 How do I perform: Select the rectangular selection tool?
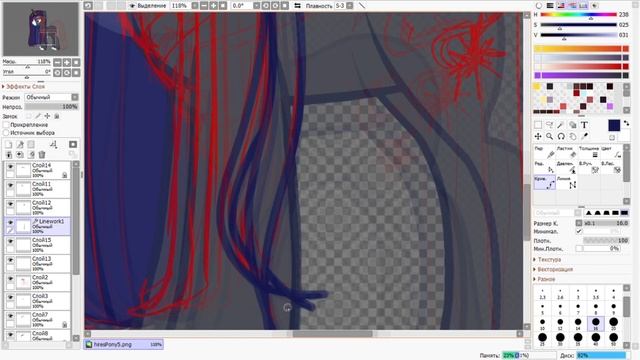(x=538, y=125)
